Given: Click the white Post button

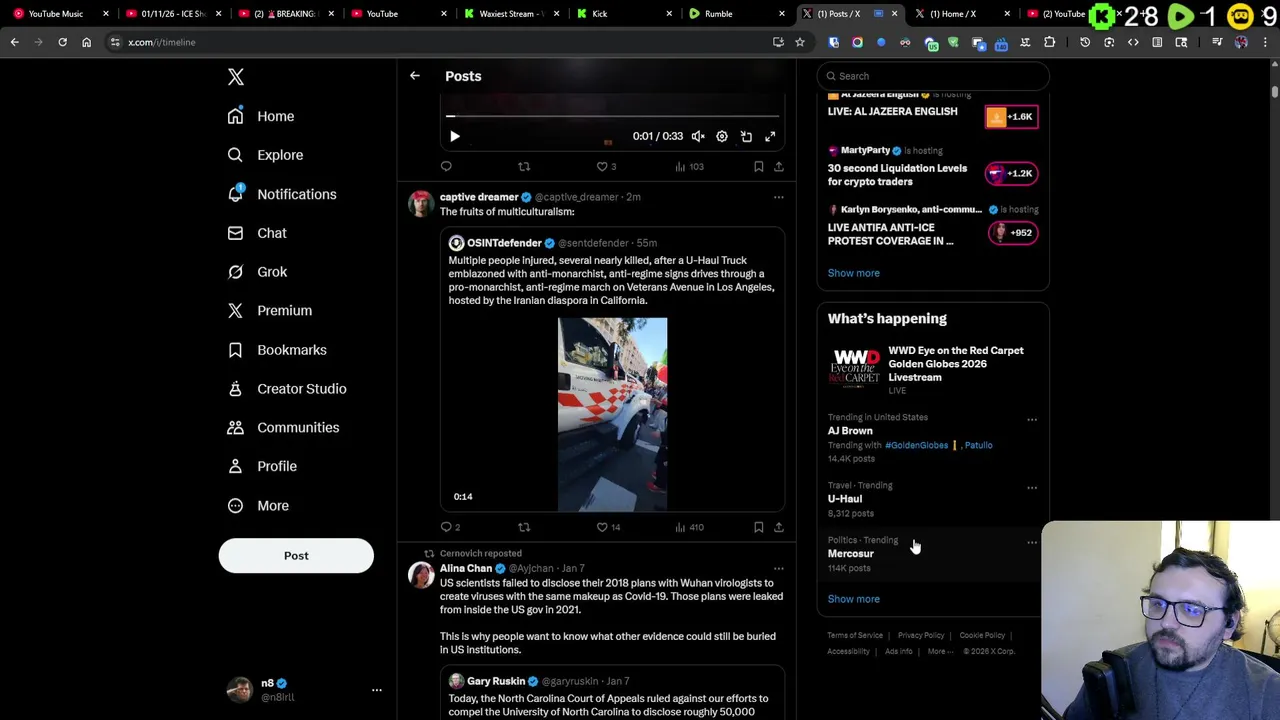Looking at the screenshot, I should click(296, 556).
